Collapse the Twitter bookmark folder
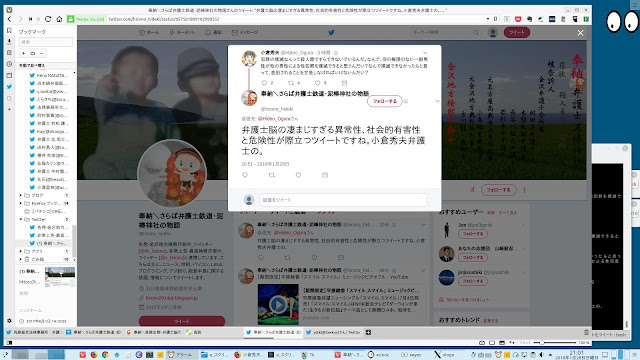Image resolution: width=640 pixels, height=360 pixels. pos(20,219)
